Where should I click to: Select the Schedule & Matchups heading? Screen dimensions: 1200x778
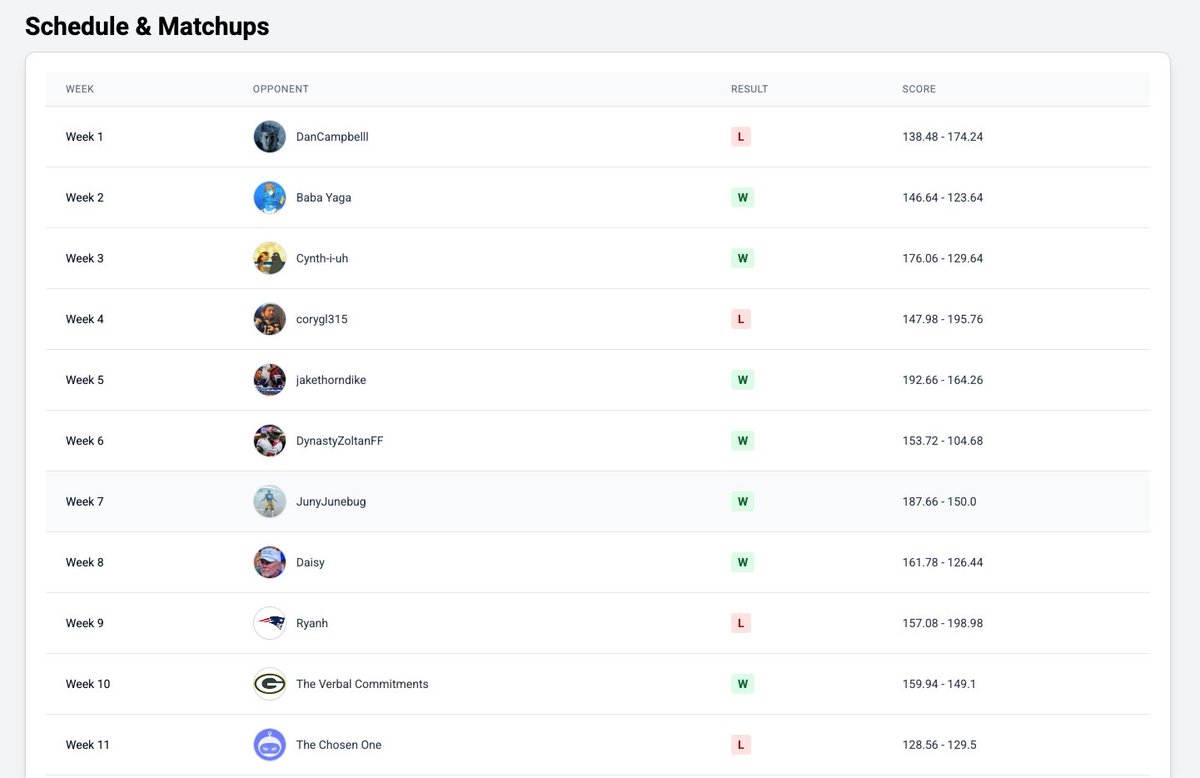coord(147,26)
